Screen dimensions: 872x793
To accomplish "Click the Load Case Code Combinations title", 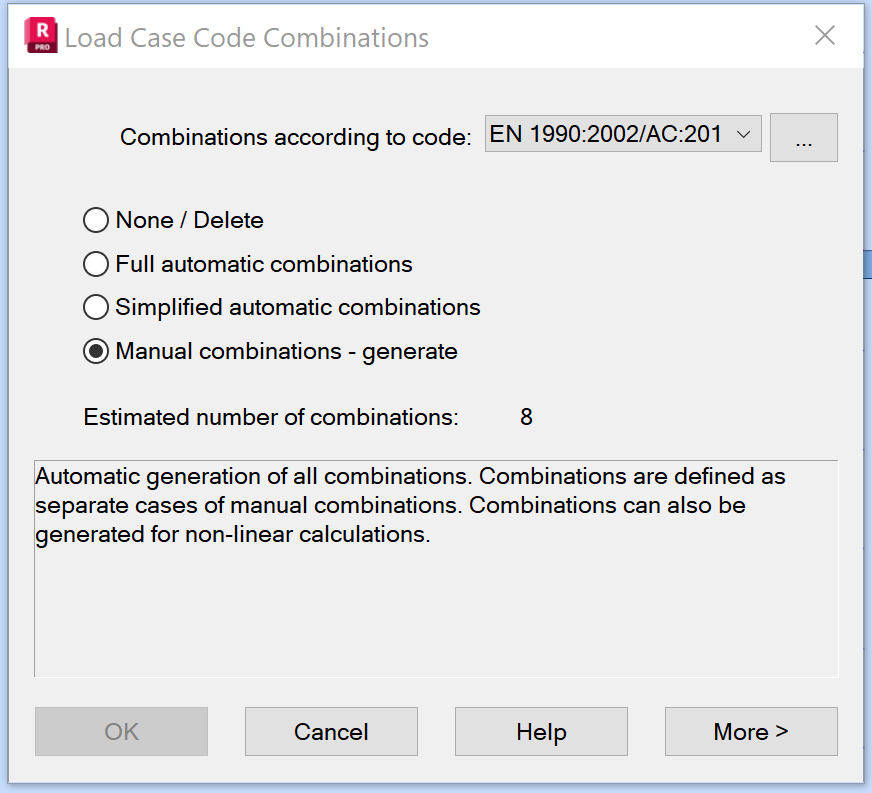I will (247, 38).
